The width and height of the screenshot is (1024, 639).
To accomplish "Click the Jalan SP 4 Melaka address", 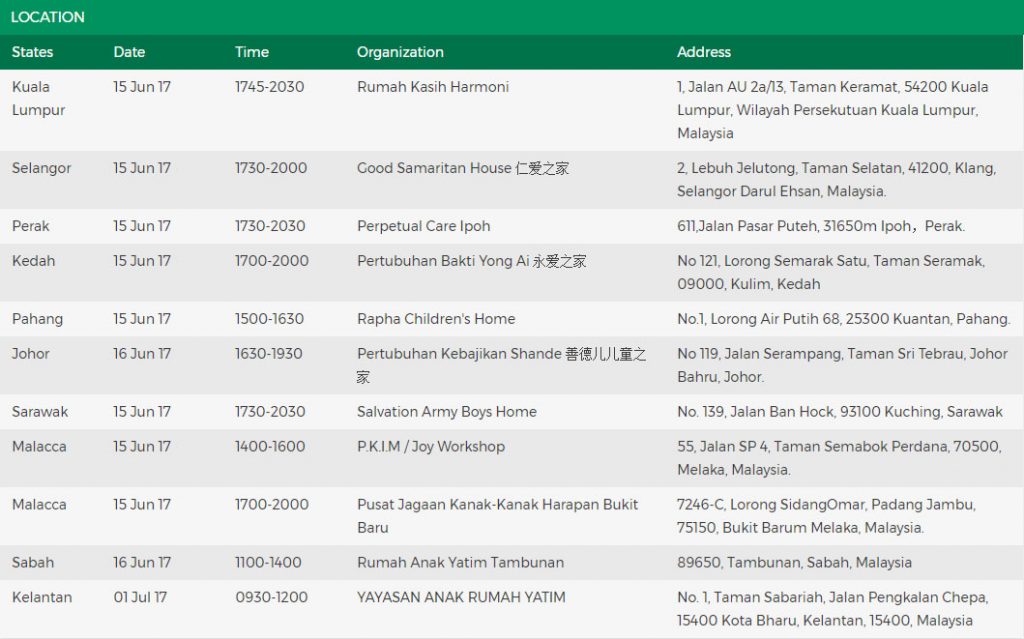I will coord(839,458).
